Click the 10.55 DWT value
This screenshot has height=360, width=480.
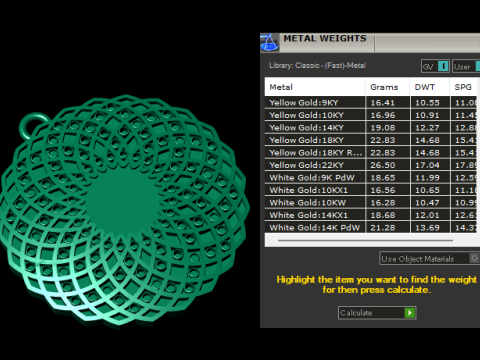click(427, 103)
